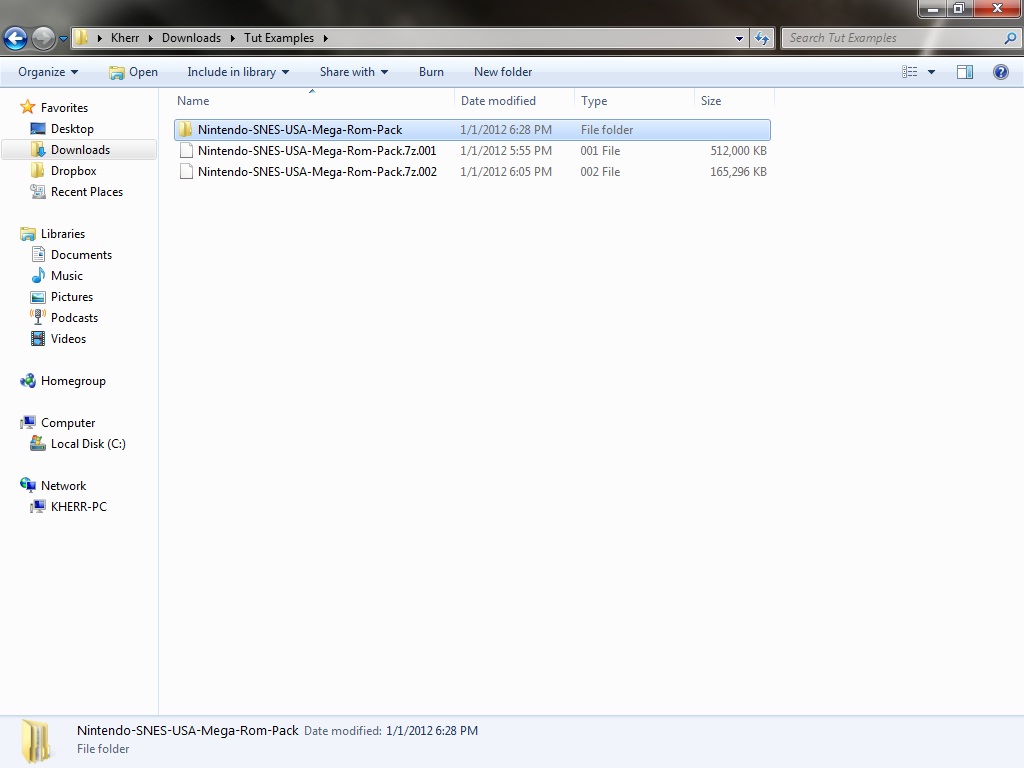Select Nintendo-SNES-USA-Mega-Rom-Pack.7z.001 file
1024x768 pixels.
pos(316,151)
